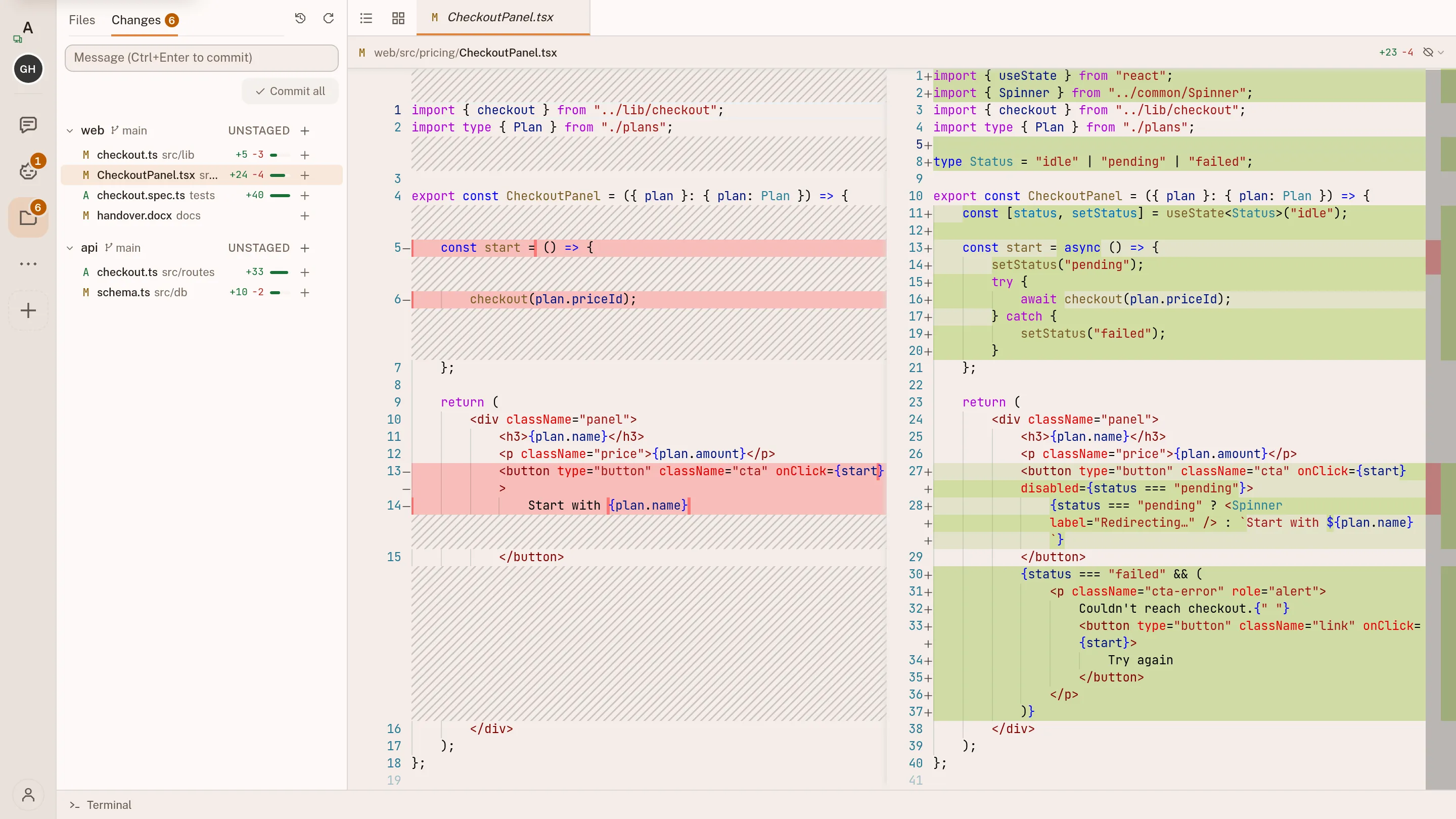Stage all api repository changes with plus
Viewport: 1456px width, 819px height.
(305, 248)
